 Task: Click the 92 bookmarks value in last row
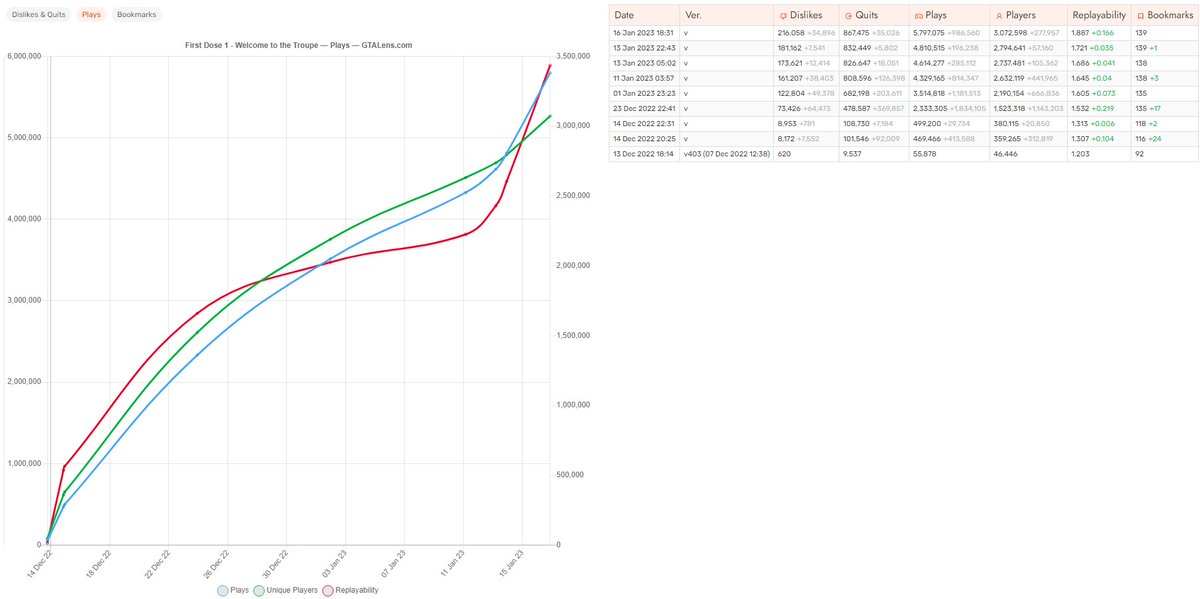pyautogui.click(x=1141, y=154)
